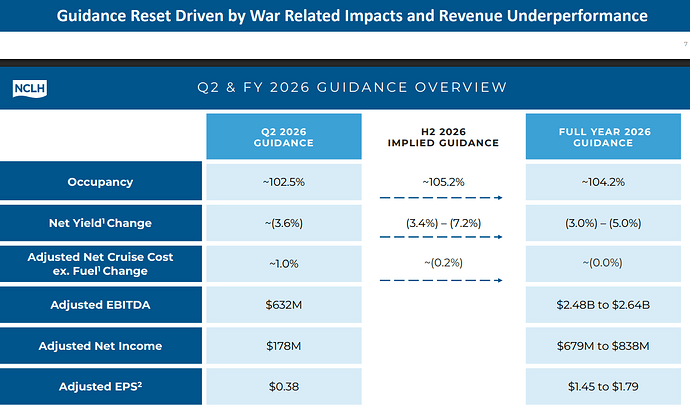Screen dimensions: 690x410
Task: Click the 'Q2 2026 Guidance' column header
Action: [x=284, y=137]
